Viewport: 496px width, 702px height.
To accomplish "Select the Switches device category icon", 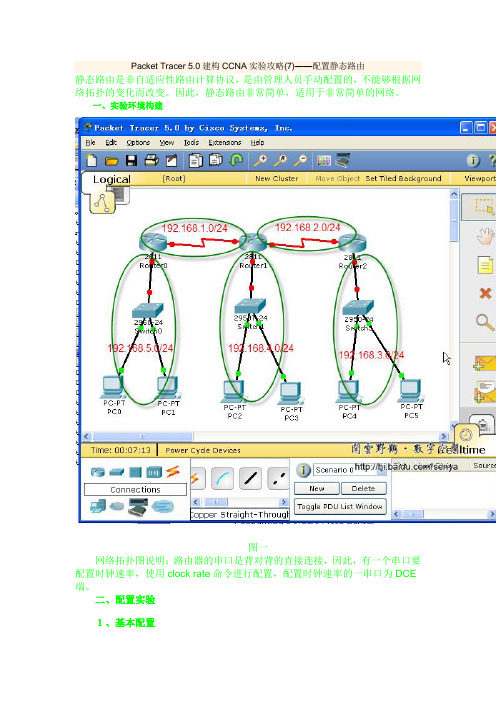I will pyautogui.click(x=116, y=472).
